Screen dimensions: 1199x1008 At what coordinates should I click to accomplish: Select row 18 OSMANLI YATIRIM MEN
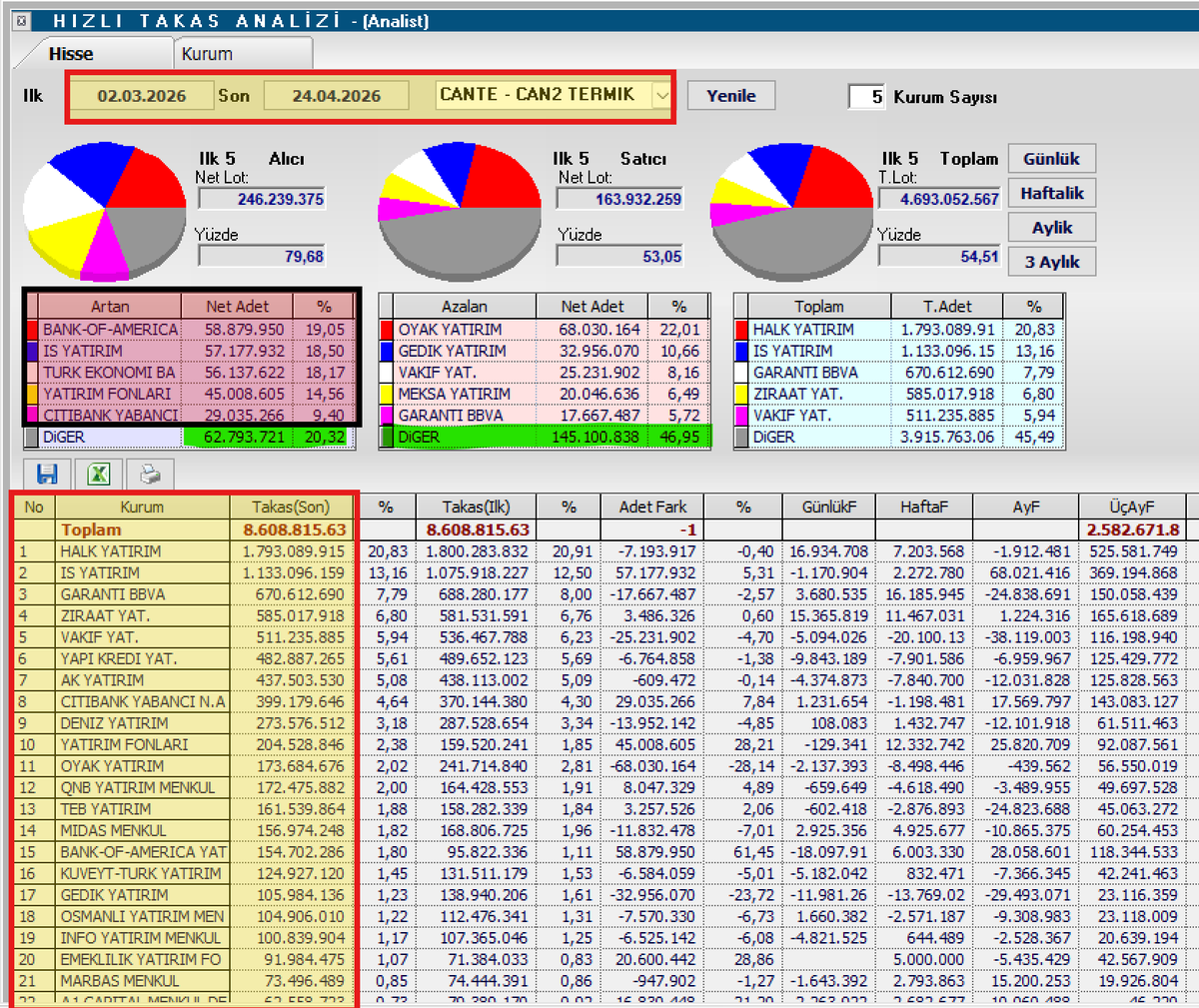click(598, 916)
